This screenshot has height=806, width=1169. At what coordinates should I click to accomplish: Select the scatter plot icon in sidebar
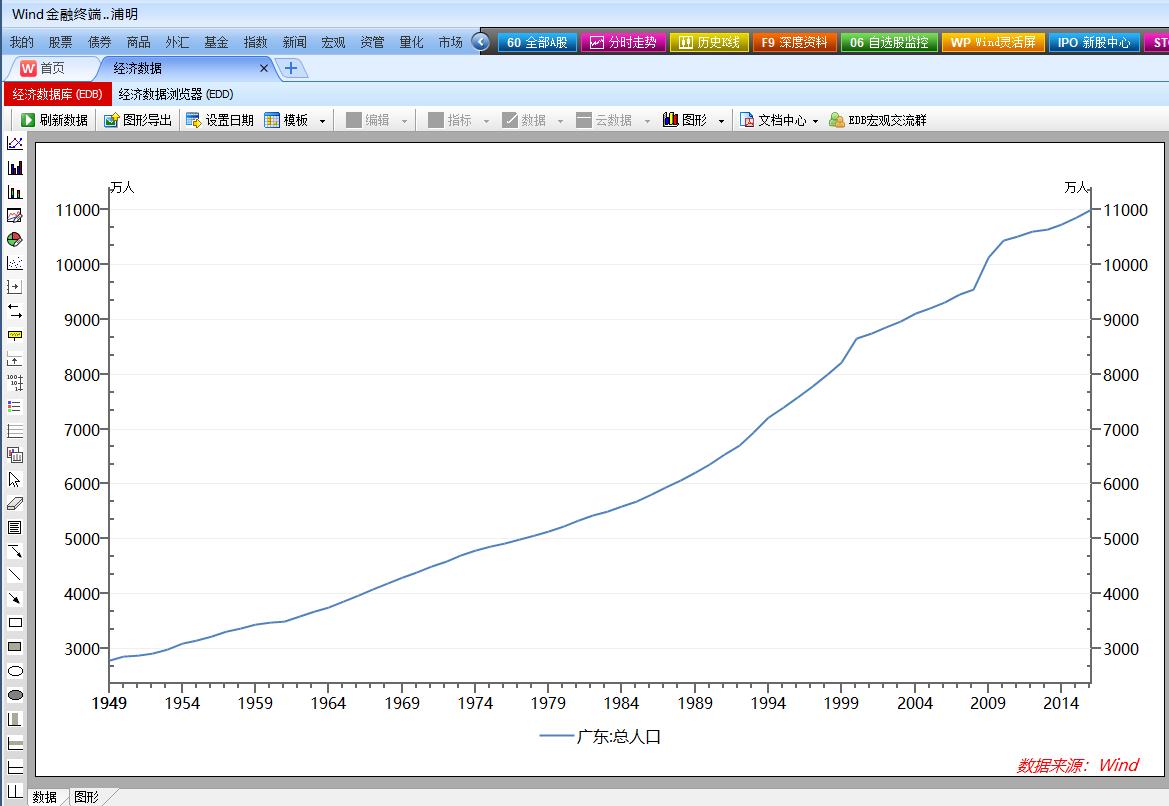pyautogui.click(x=15, y=264)
